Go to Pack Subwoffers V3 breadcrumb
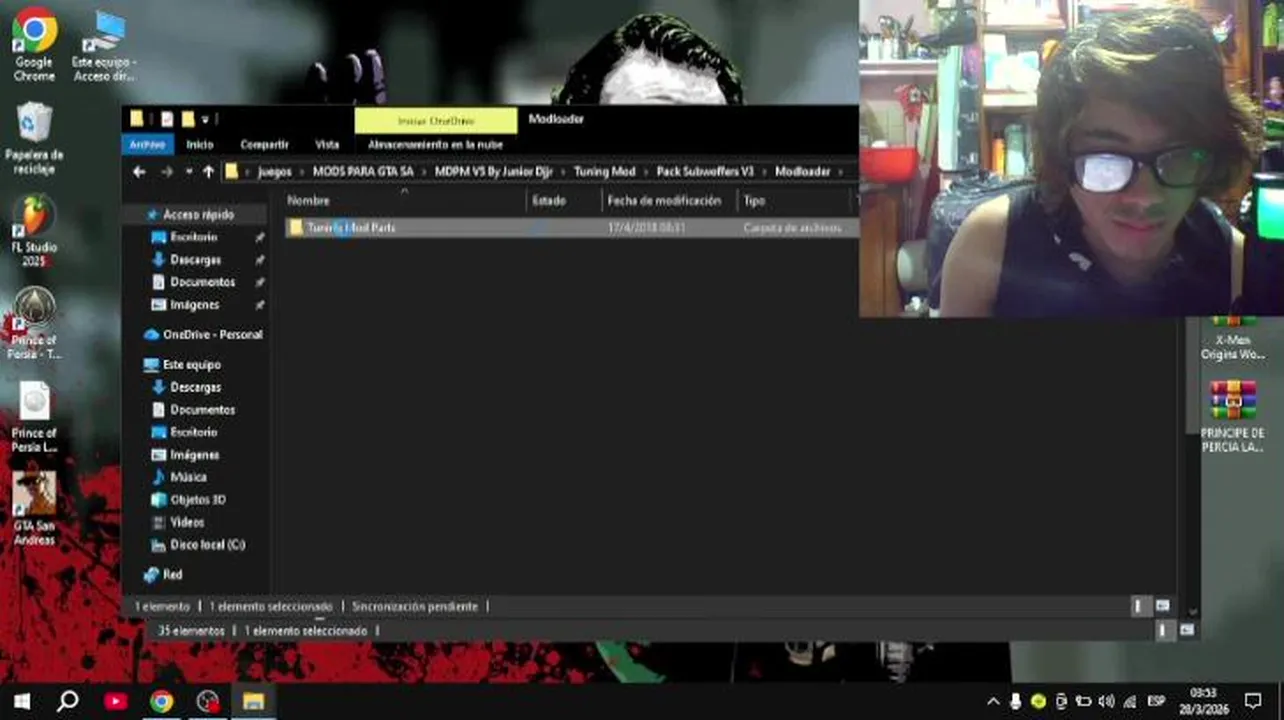Image resolution: width=1284 pixels, height=720 pixels. (705, 172)
